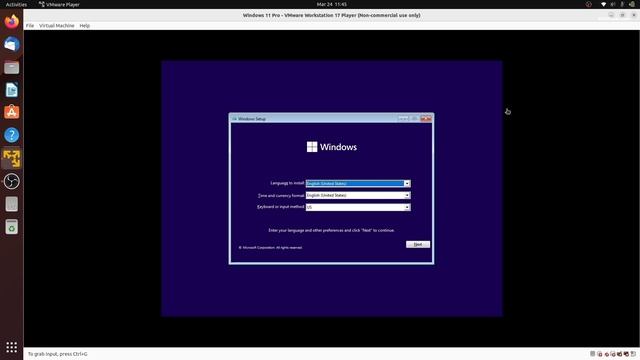Screen dimensions: 640x360
Task: Click the Wi-Fi indicator in top bar
Action: (x=604, y=4)
